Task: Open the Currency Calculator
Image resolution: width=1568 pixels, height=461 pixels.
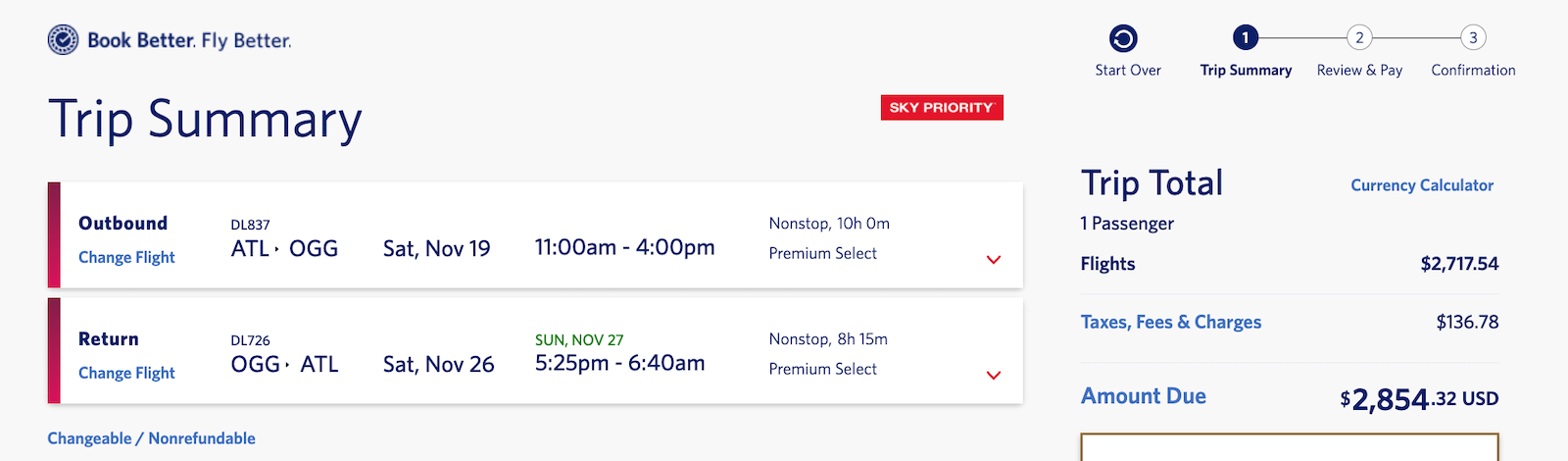Action: [x=1422, y=185]
